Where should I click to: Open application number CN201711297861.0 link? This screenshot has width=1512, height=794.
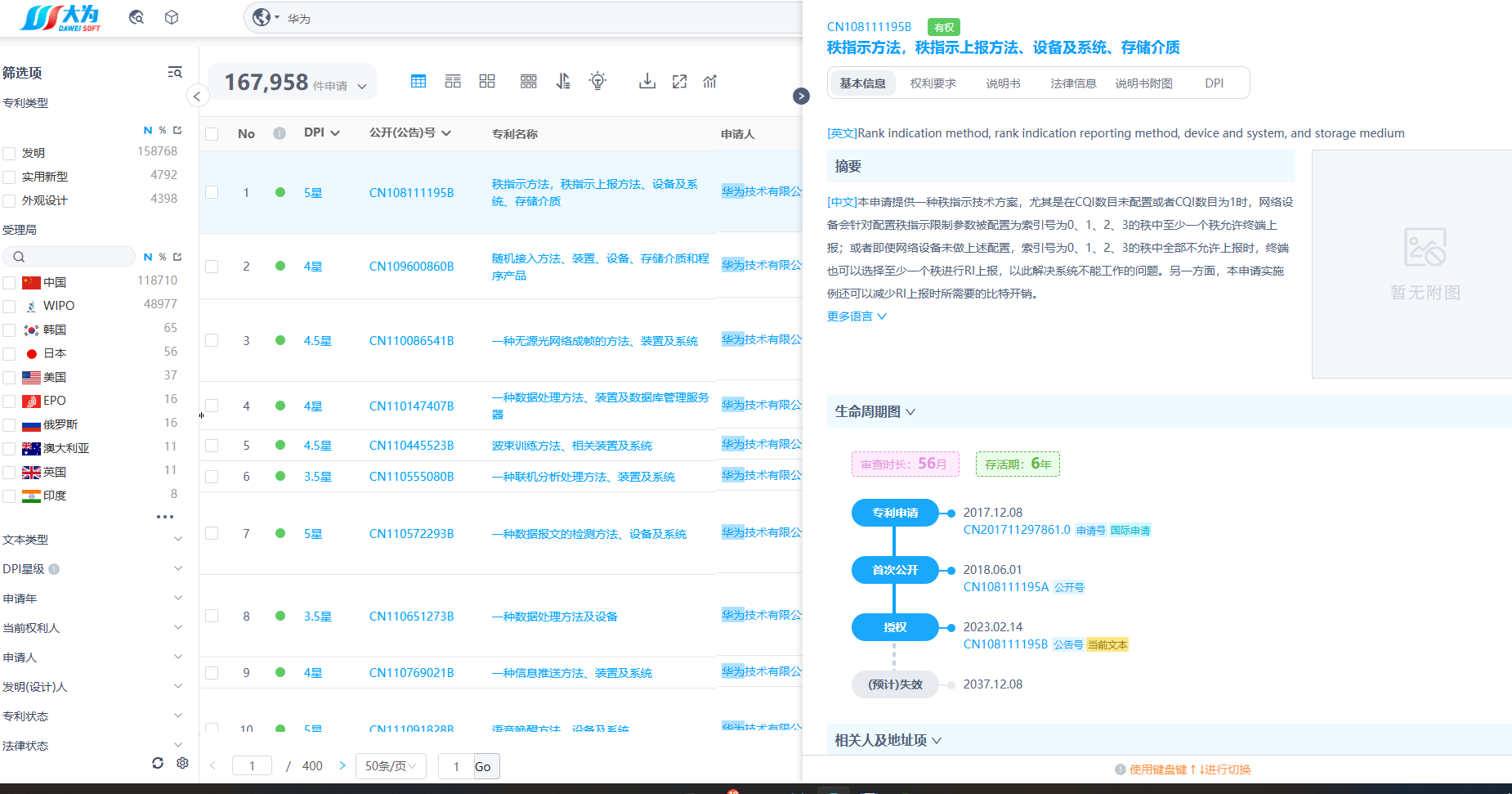tap(1017, 530)
